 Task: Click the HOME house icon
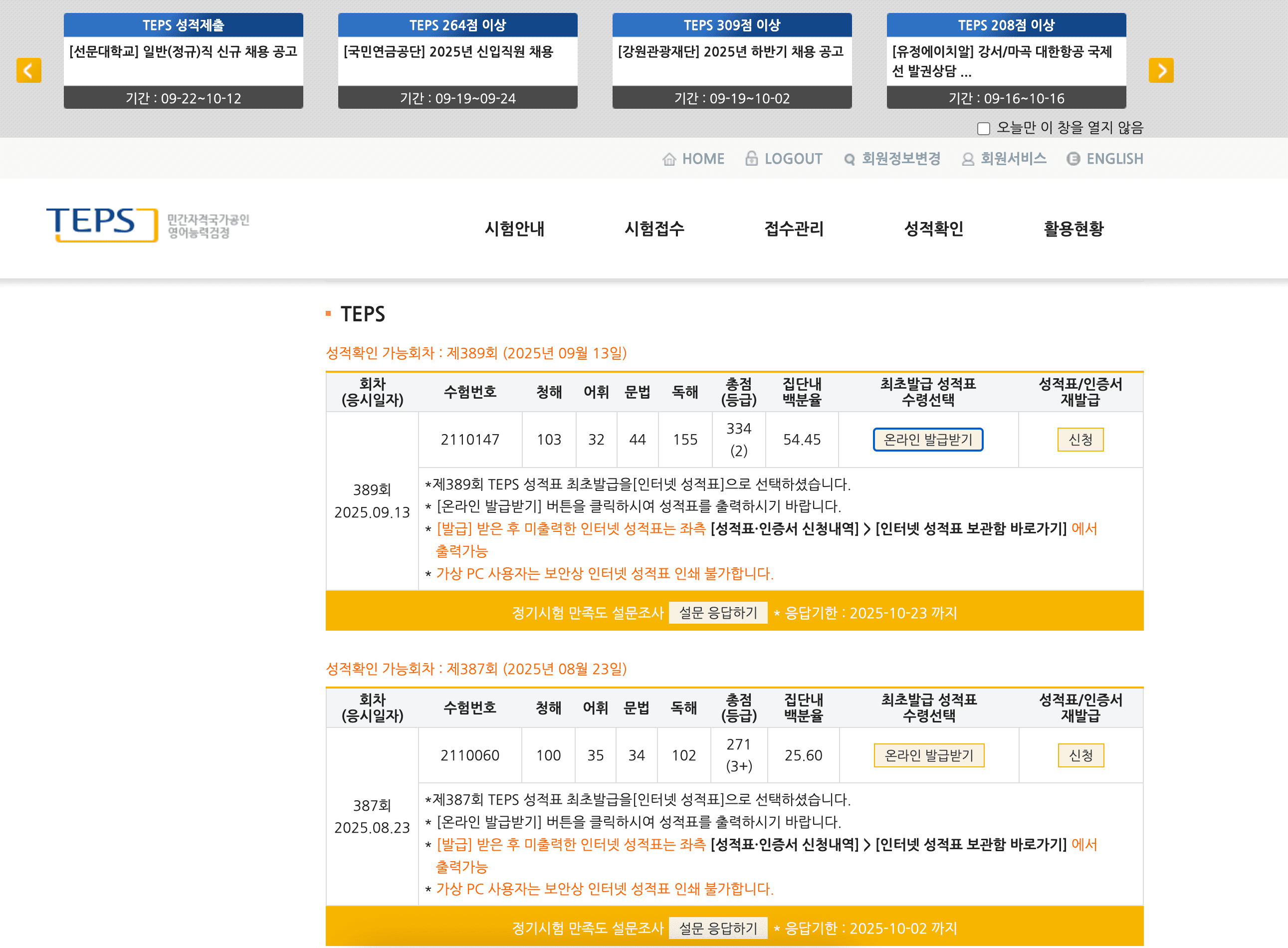pos(669,159)
